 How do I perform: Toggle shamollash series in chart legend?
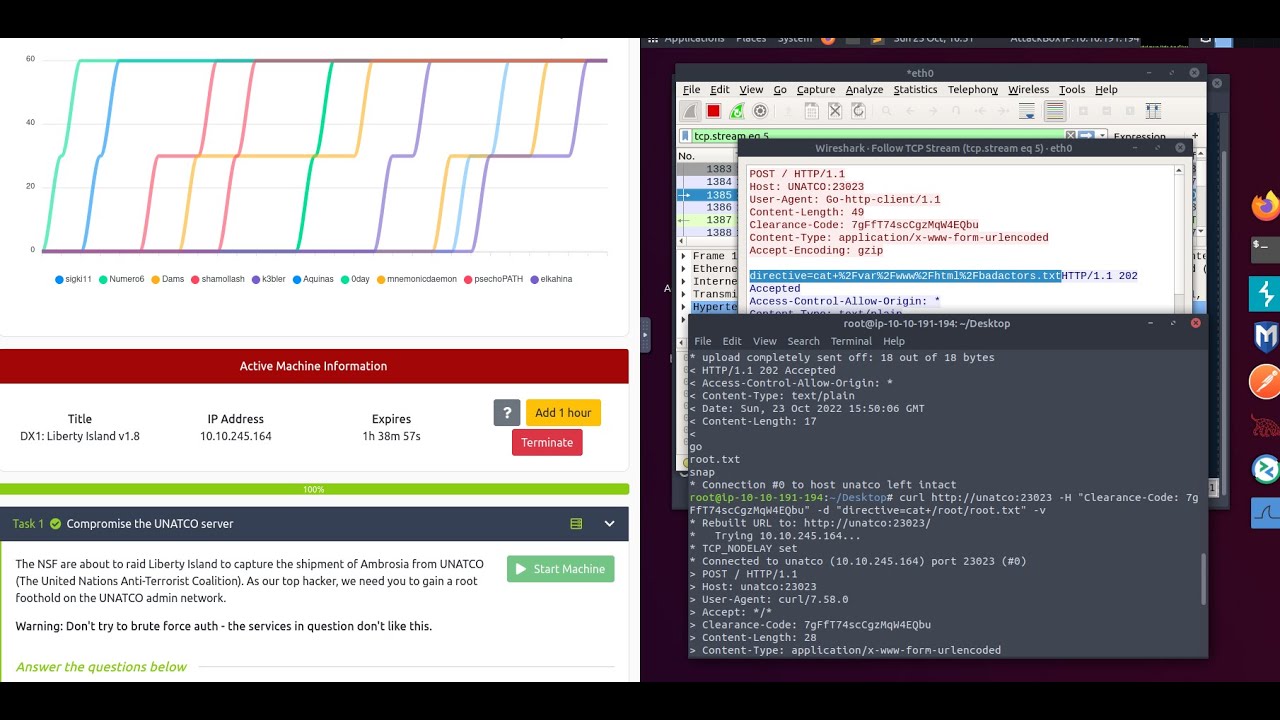click(218, 279)
